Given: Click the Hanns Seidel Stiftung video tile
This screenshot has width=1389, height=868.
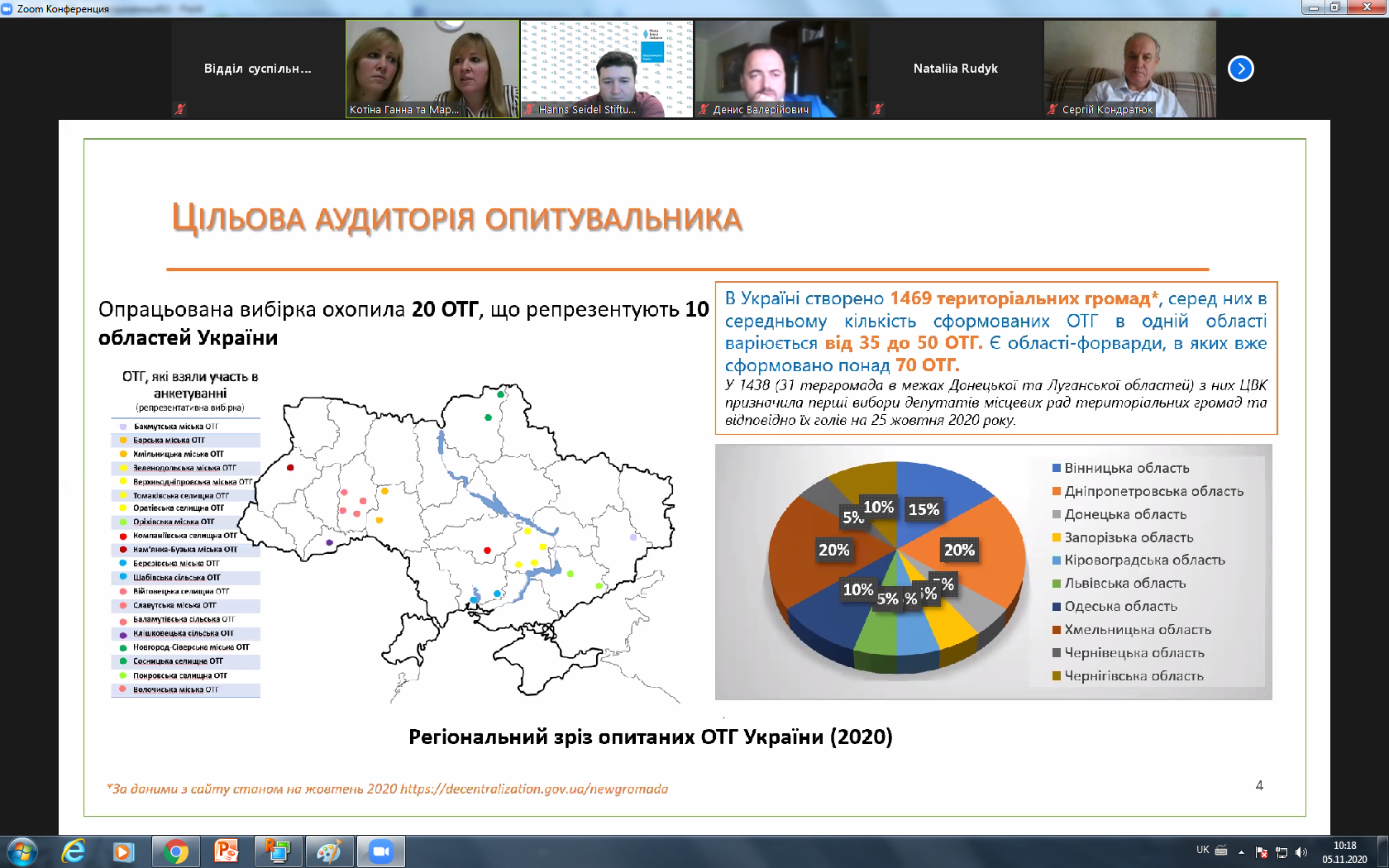Looking at the screenshot, I should click(606, 69).
